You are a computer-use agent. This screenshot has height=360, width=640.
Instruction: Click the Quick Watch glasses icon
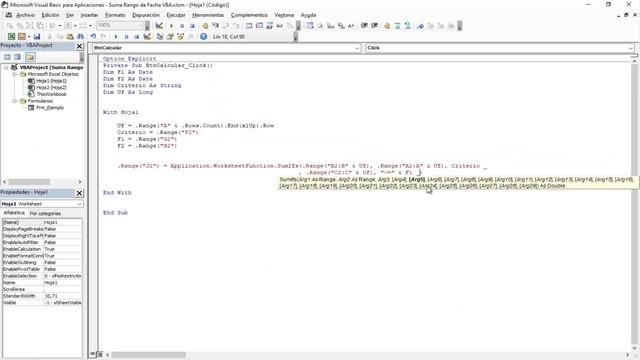pyautogui.click(x=280, y=26)
